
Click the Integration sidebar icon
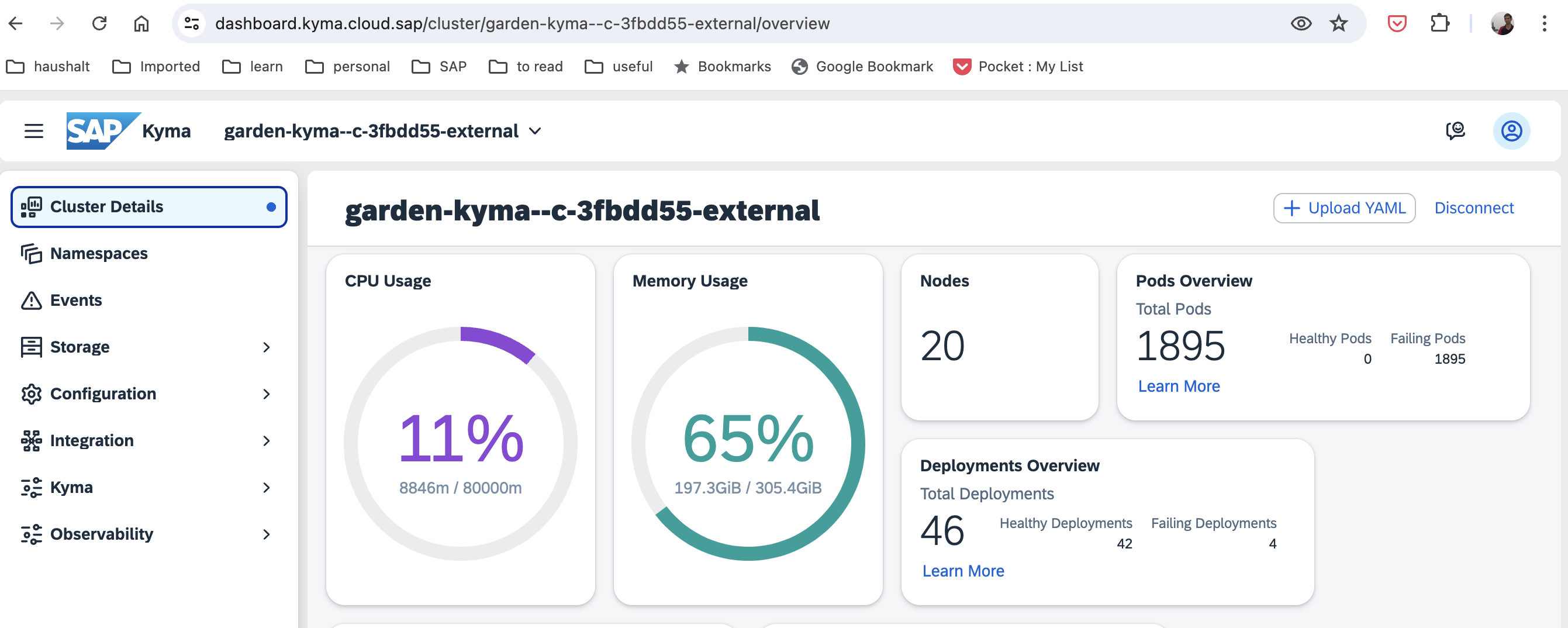click(32, 441)
